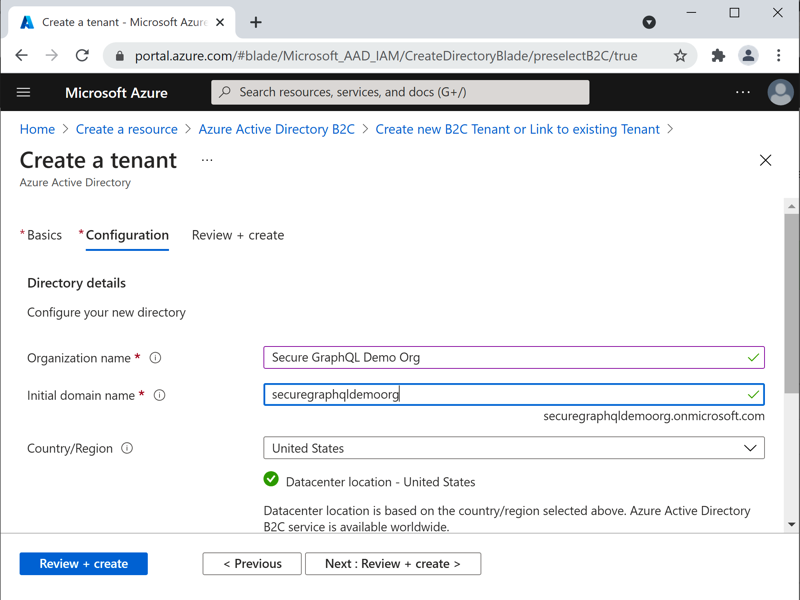Switch to the Basics tab
Viewport: 800px width, 600px height.
[x=44, y=235]
